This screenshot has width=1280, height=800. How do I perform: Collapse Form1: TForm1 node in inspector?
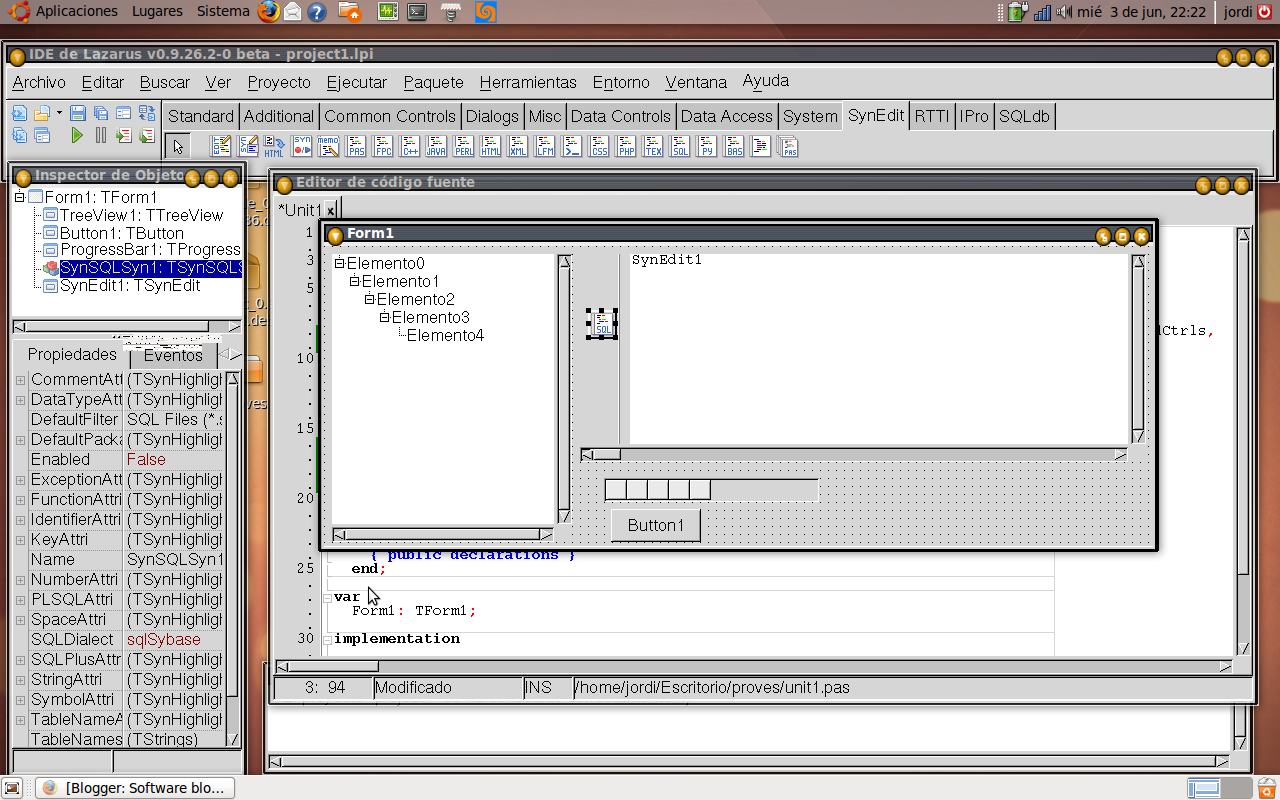(x=19, y=197)
